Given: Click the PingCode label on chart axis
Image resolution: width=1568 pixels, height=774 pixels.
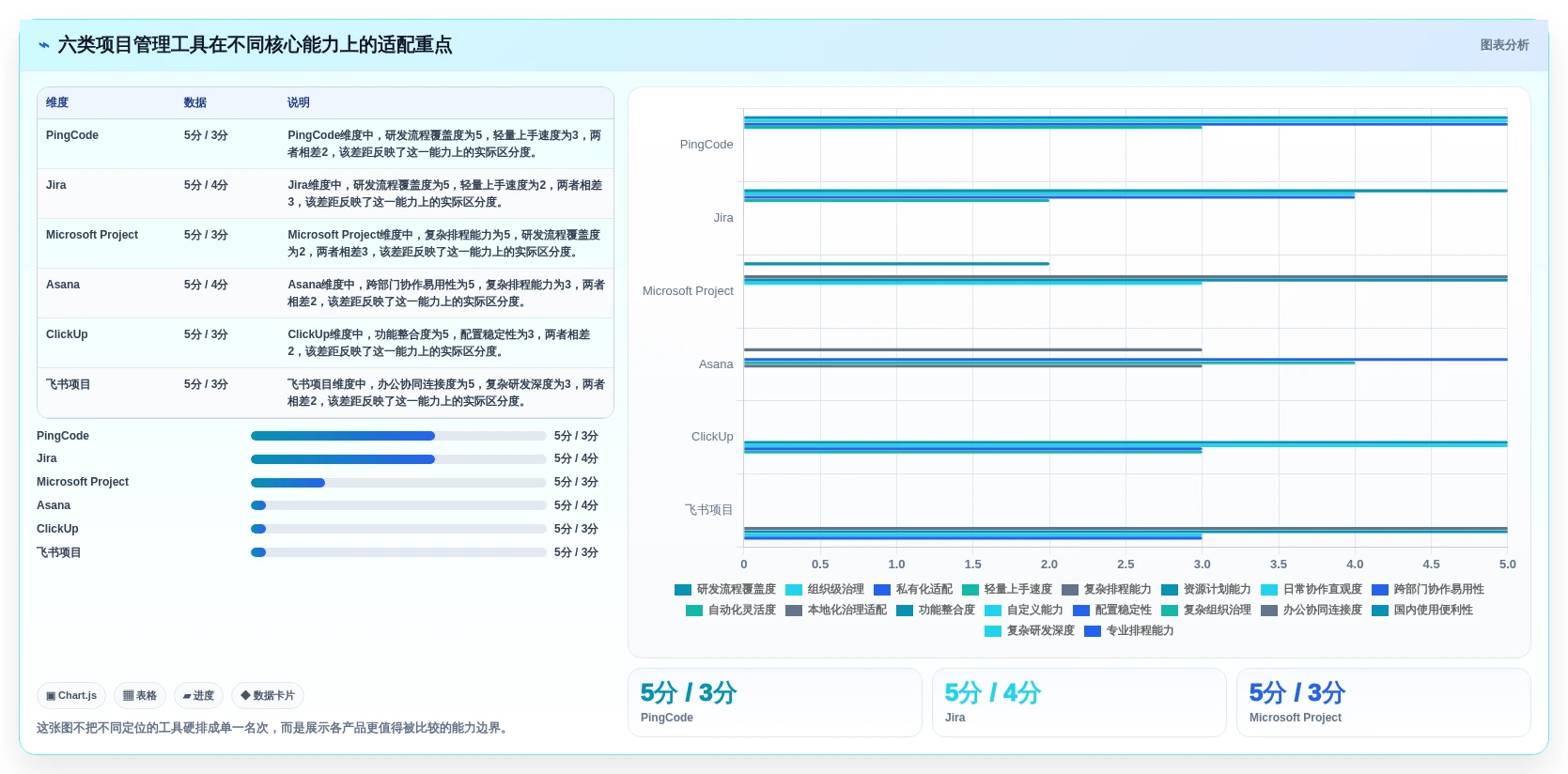Looking at the screenshot, I should pos(706,145).
